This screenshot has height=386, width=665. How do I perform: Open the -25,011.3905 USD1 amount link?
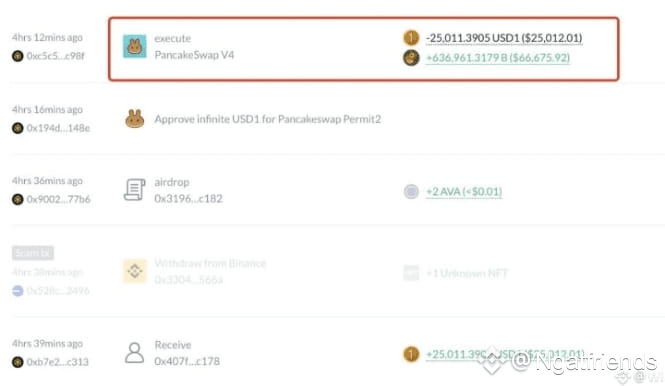(504, 38)
